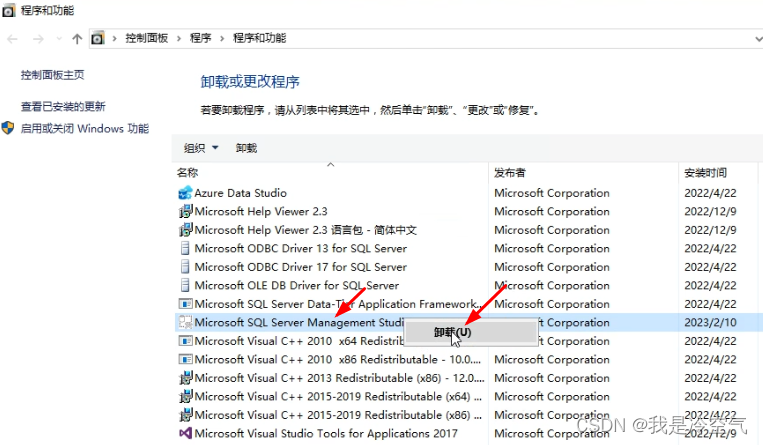Image resolution: width=763 pixels, height=445 pixels.
Task: Click the control panel icon in address bar
Action: [x=98, y=38]
